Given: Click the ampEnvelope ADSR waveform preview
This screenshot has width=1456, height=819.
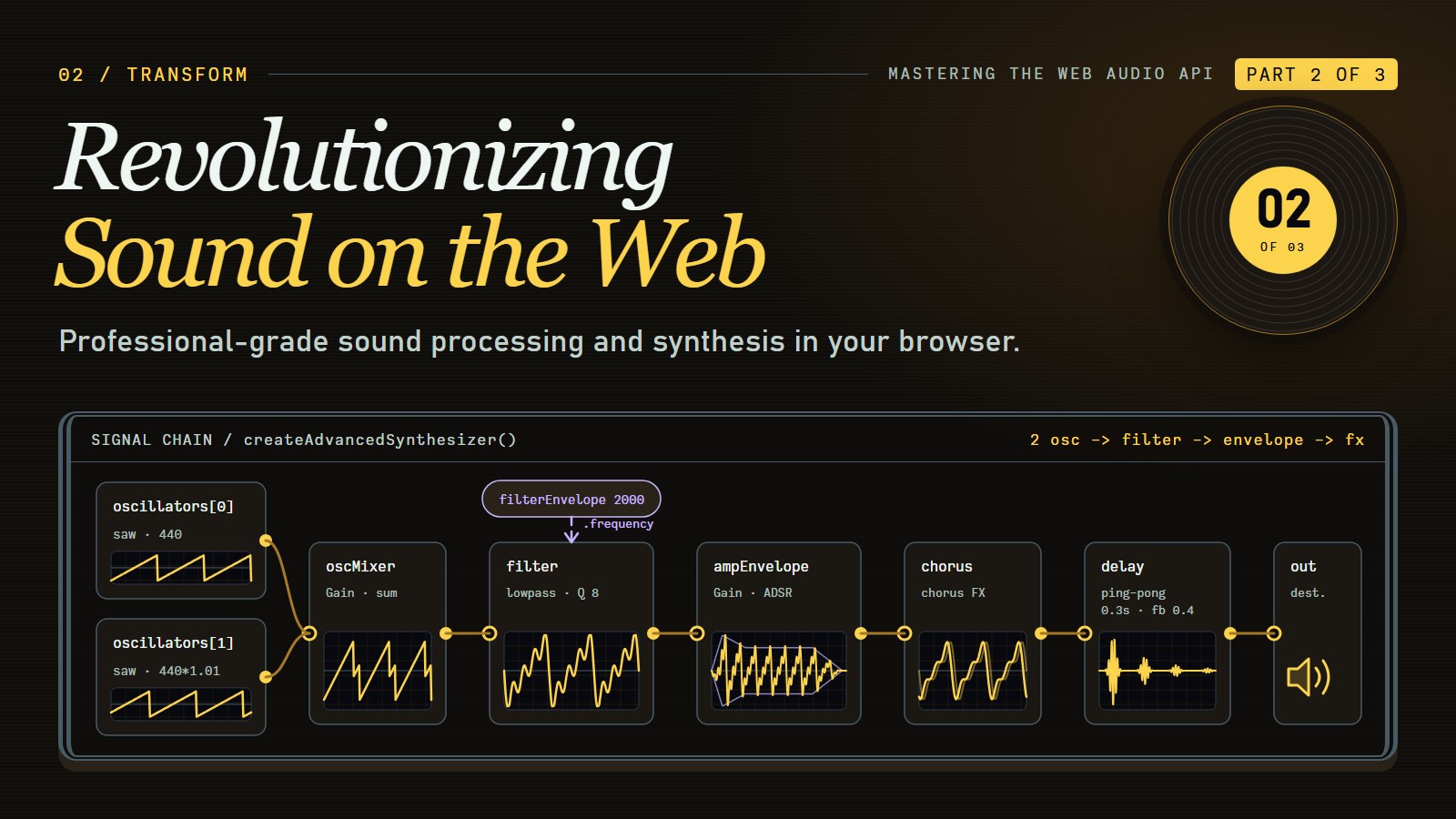Looking at the screenshot, I should point(779,671).
